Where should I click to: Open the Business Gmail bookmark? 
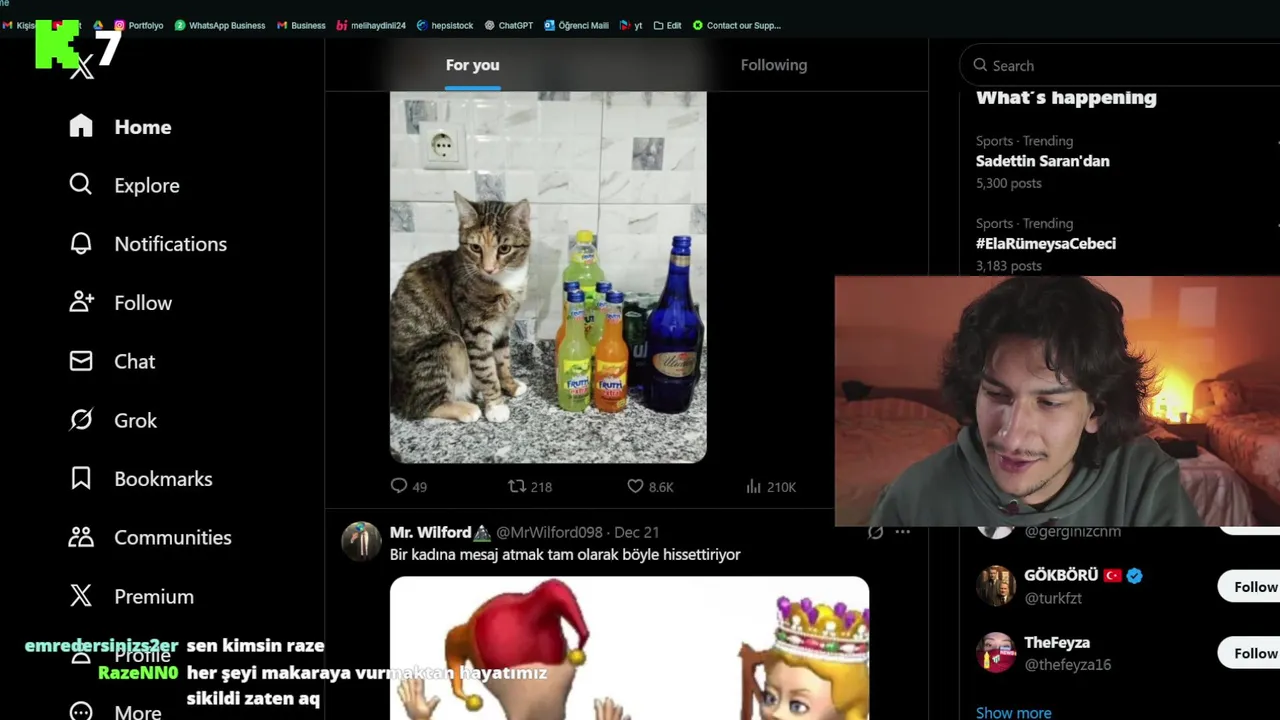(301, 25)
